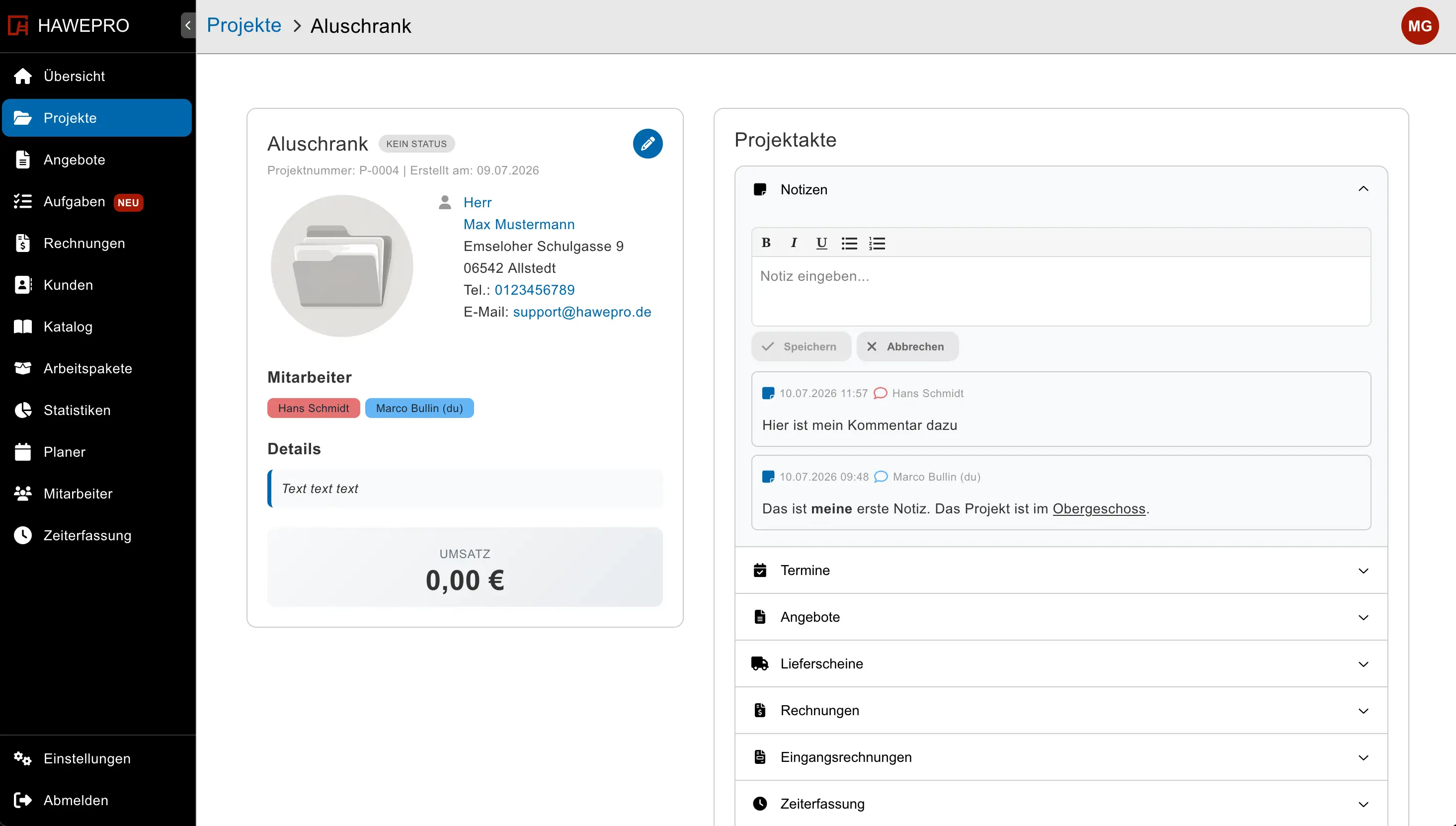
Task: Click the Termine calendar-check icon
Action: tap(760, 570)
